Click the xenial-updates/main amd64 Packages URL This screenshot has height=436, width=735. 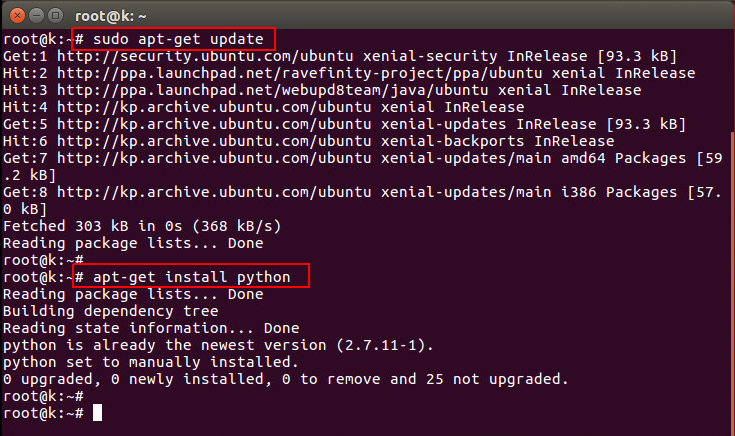pos(214,158)
